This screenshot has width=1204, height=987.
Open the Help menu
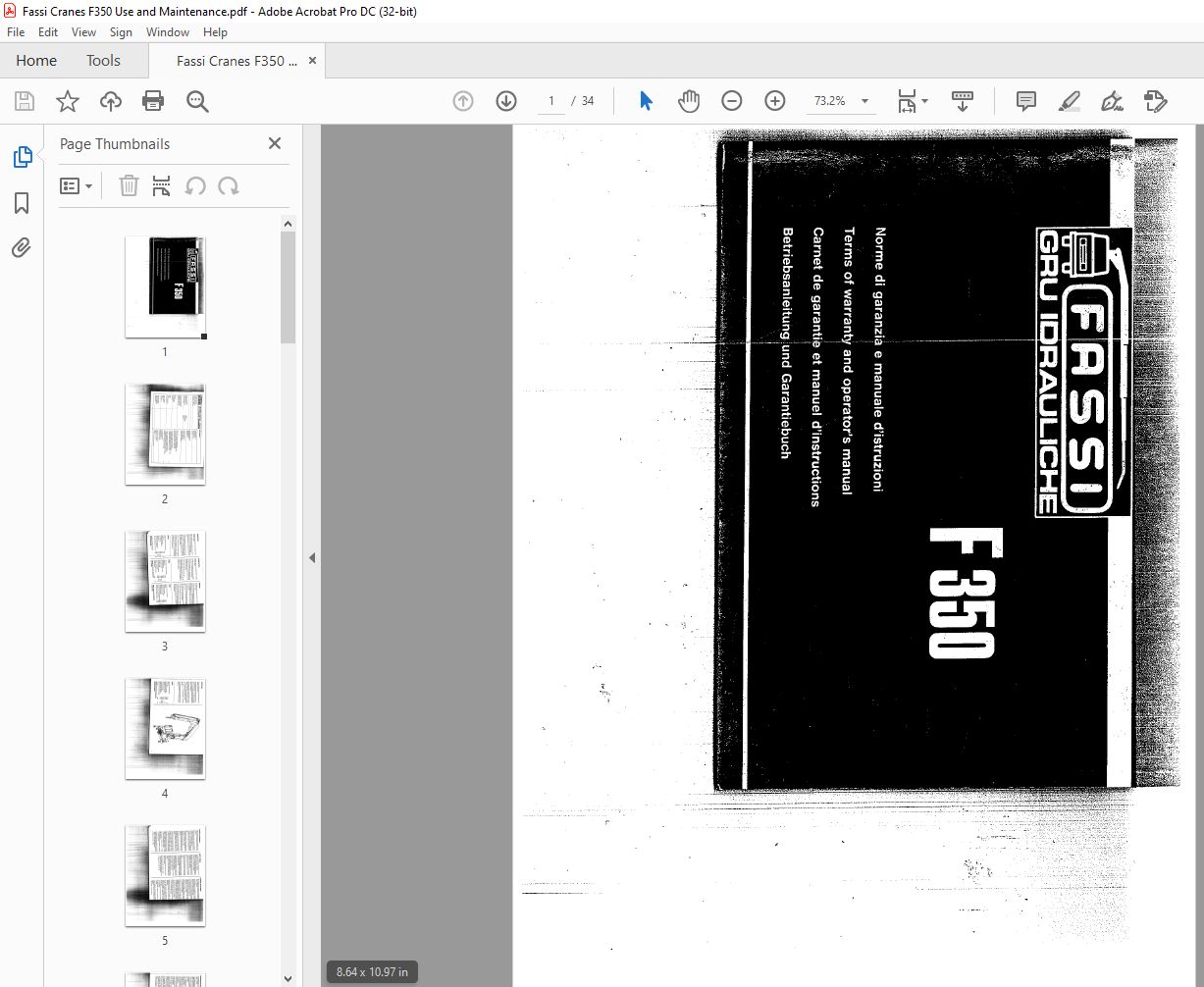coord(215,32)
